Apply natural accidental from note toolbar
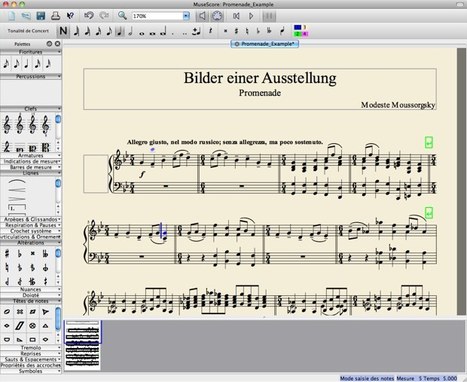This screenshot has height=382, width=467. click(x=247, y=31)
